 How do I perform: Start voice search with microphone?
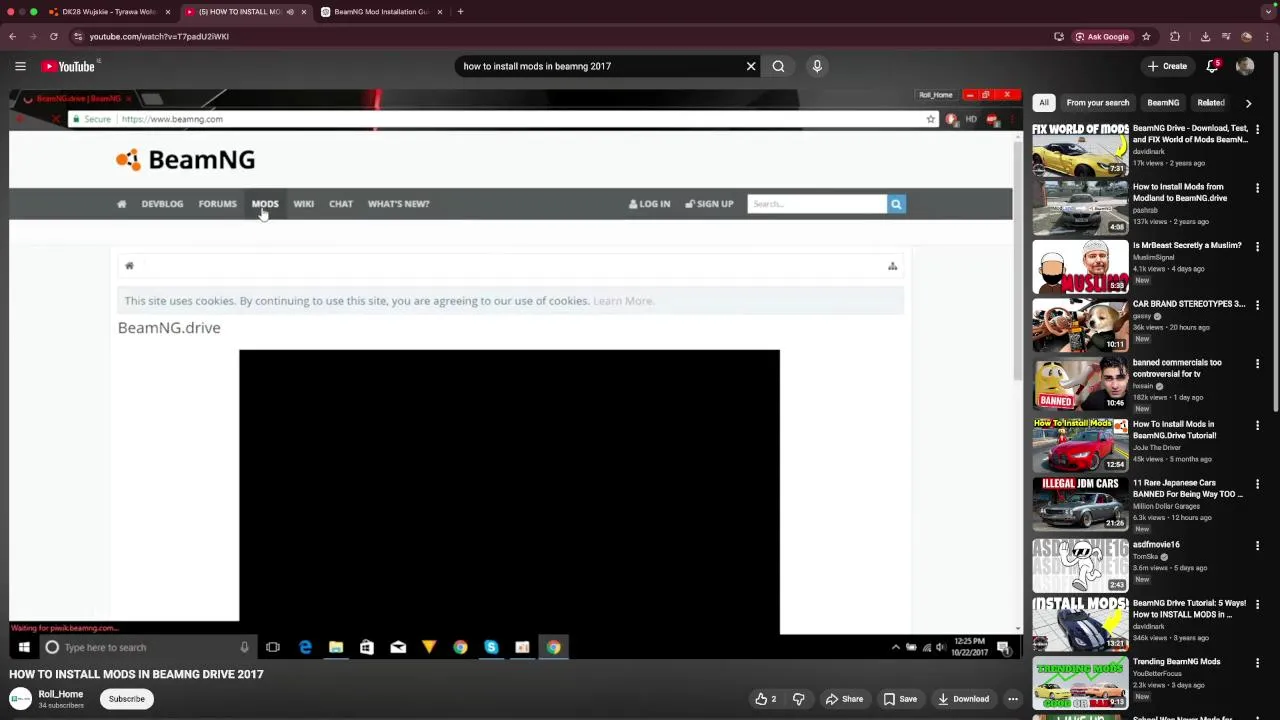coord(817,66)
